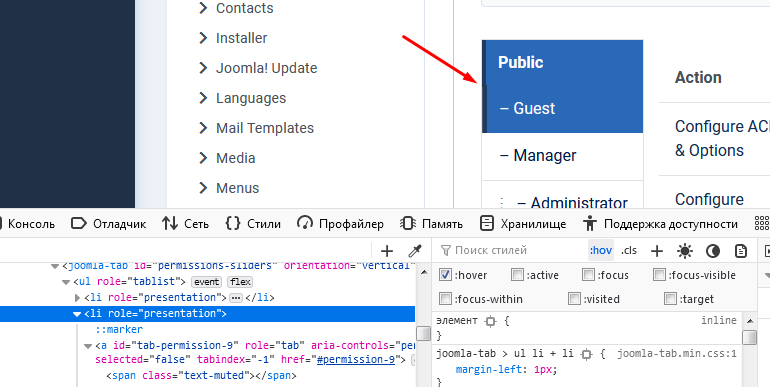Click the rules panel scrollbar thumb

pyautogui.click(x=749, y=338)
